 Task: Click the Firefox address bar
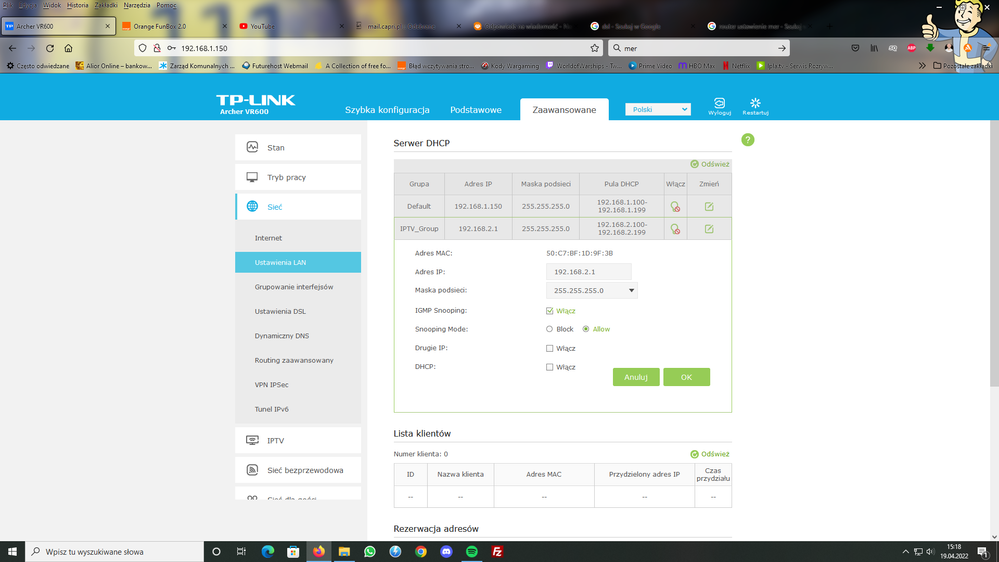(370, 48)
